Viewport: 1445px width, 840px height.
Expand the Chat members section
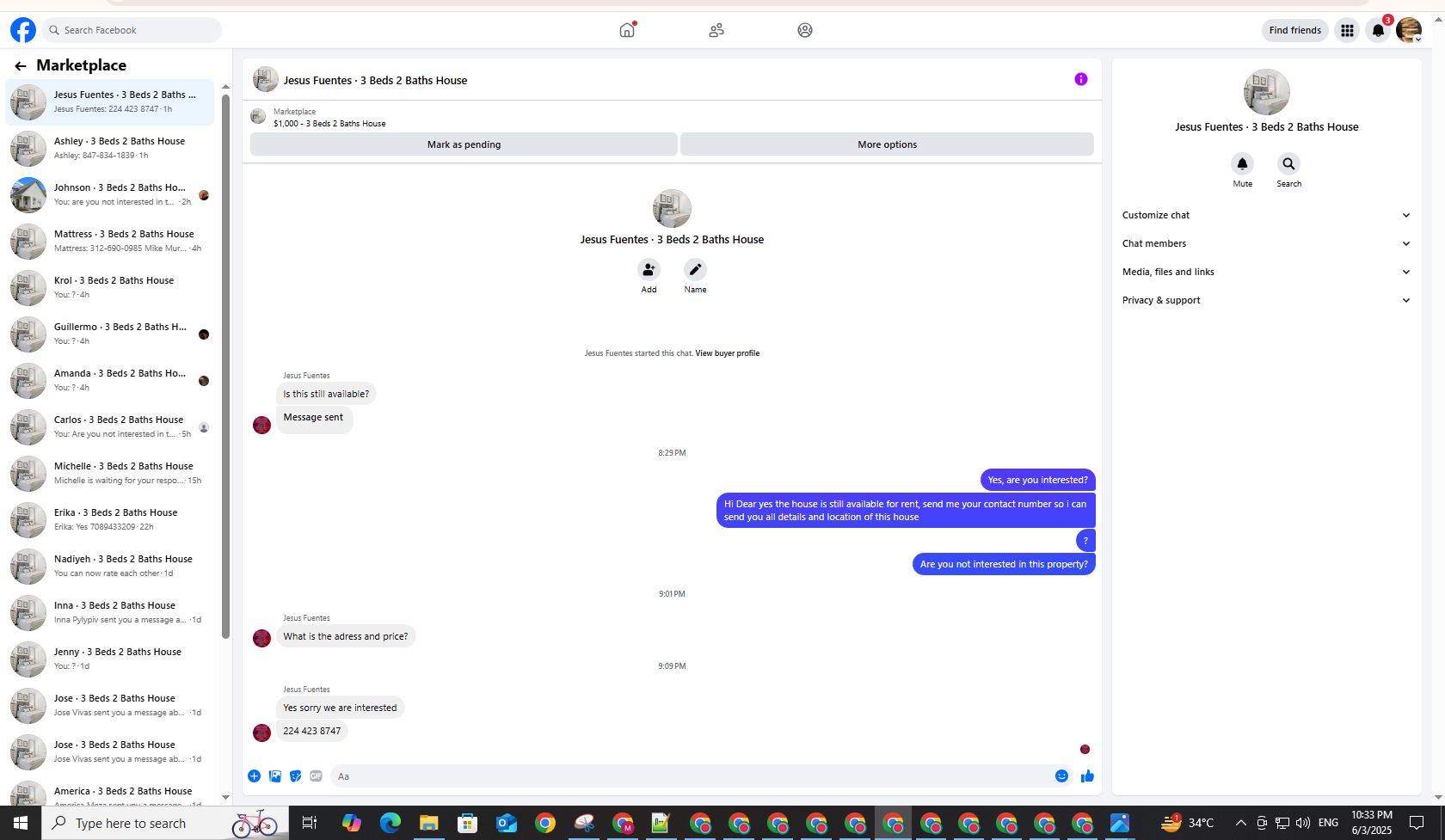(1266, 243)
